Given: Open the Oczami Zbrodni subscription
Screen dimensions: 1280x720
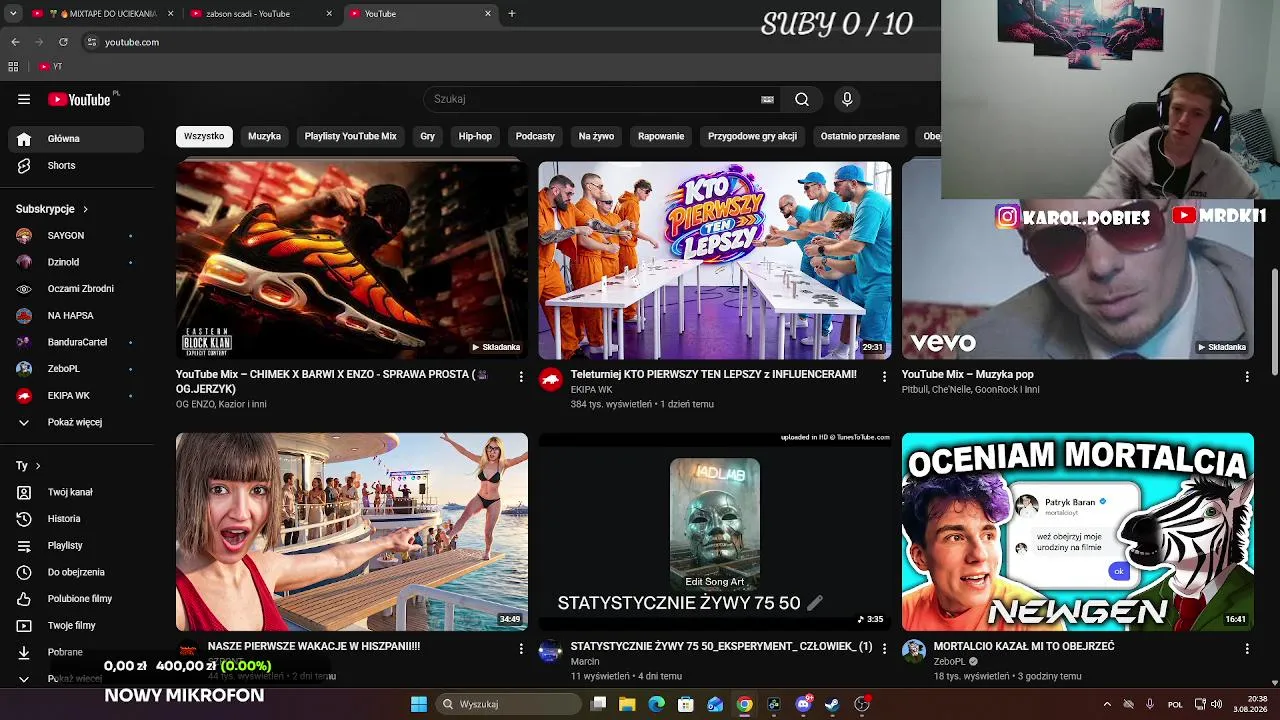Looking at the screenshot, I should [76, 289].
